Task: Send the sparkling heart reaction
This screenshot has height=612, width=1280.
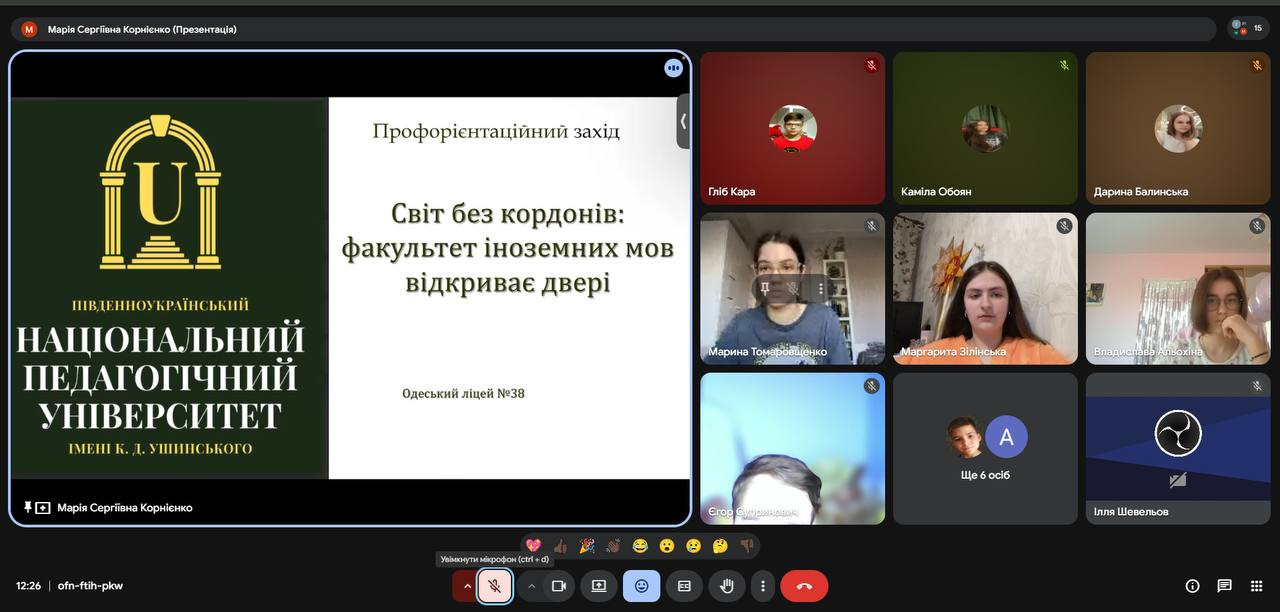Action: 533,546
